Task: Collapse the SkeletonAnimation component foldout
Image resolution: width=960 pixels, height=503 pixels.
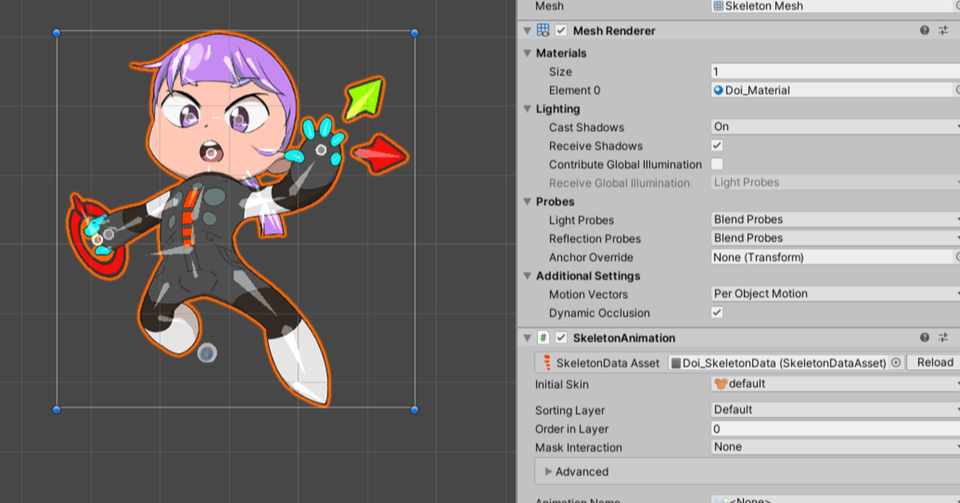Action: (527, 338)
